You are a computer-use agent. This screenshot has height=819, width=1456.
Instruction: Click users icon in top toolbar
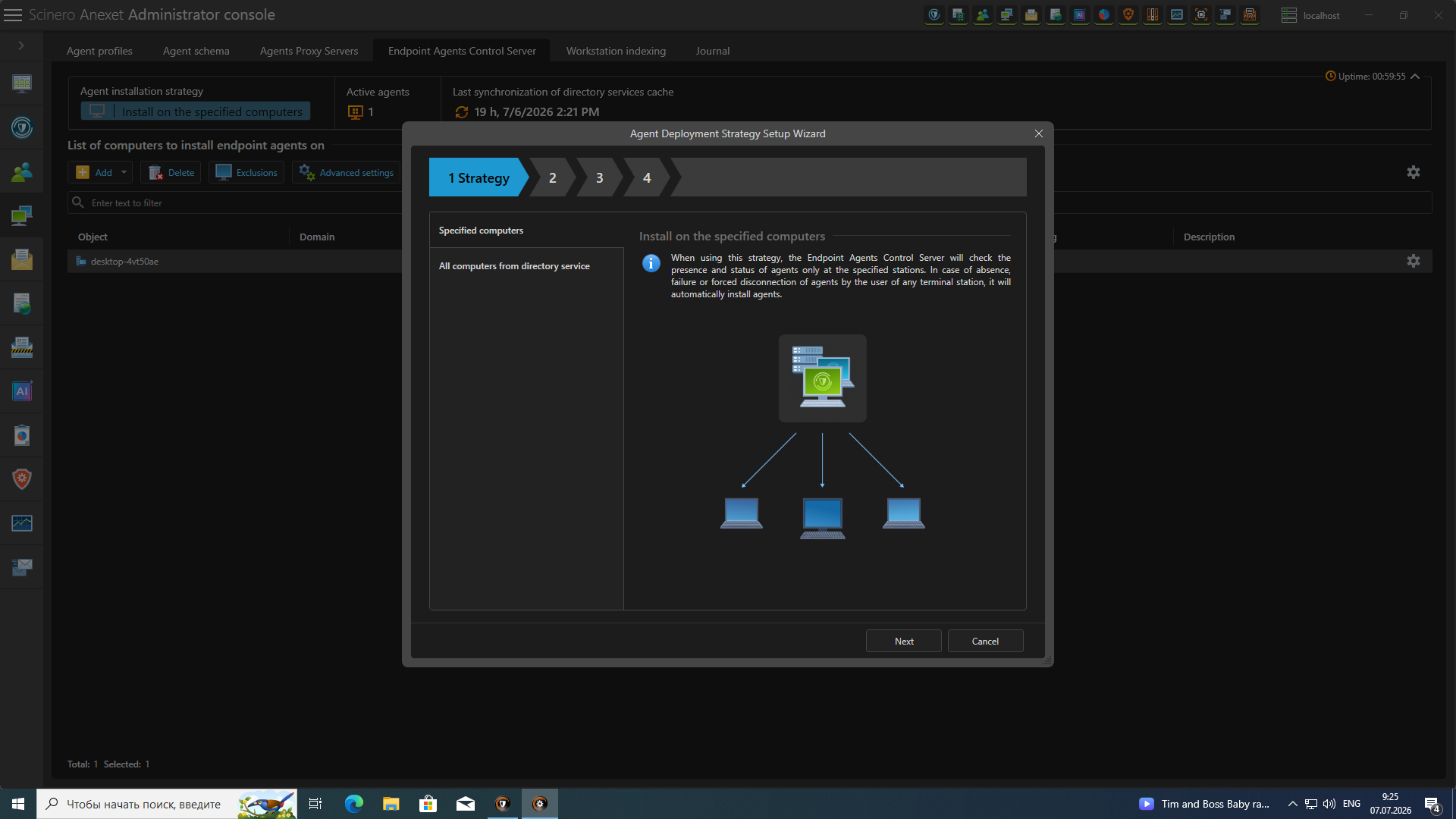[x=983, y=15]
